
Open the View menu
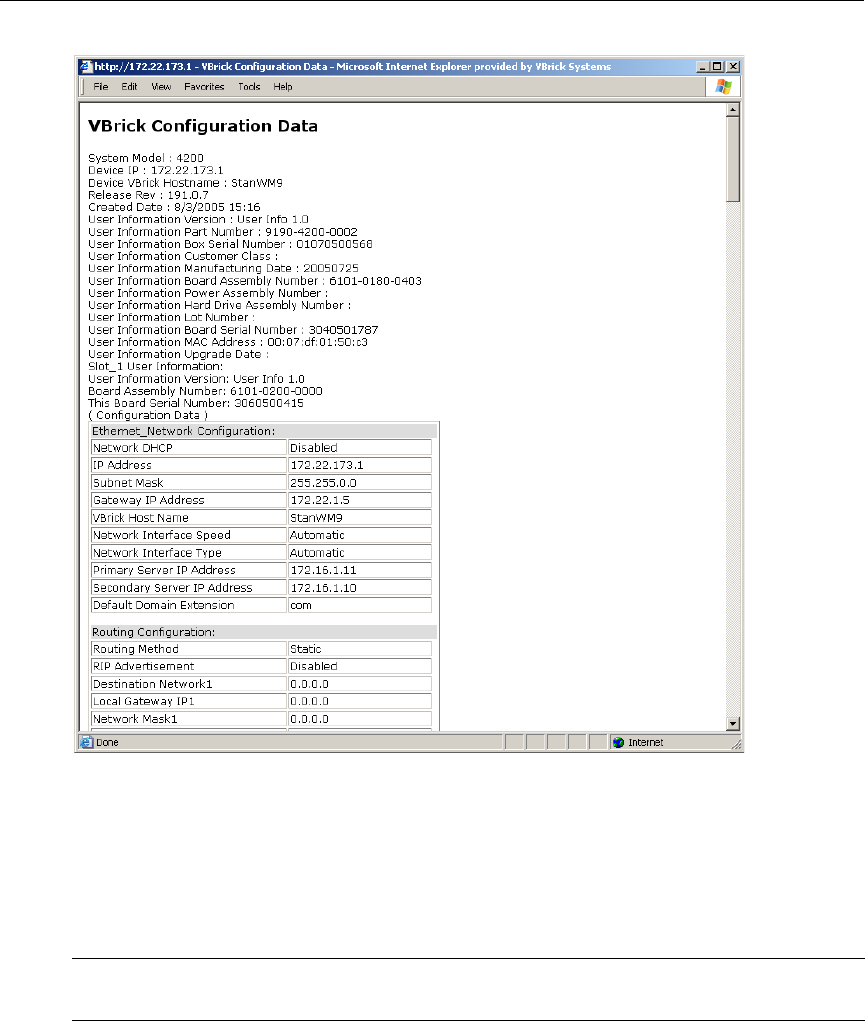pyautogui.click(x=161, y=87)
